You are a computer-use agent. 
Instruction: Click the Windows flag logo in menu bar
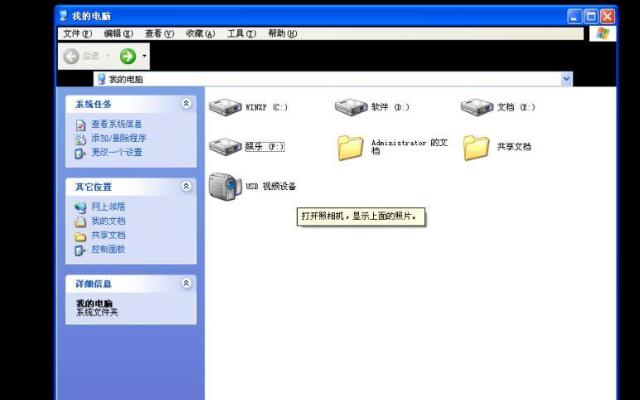(602, 33)
